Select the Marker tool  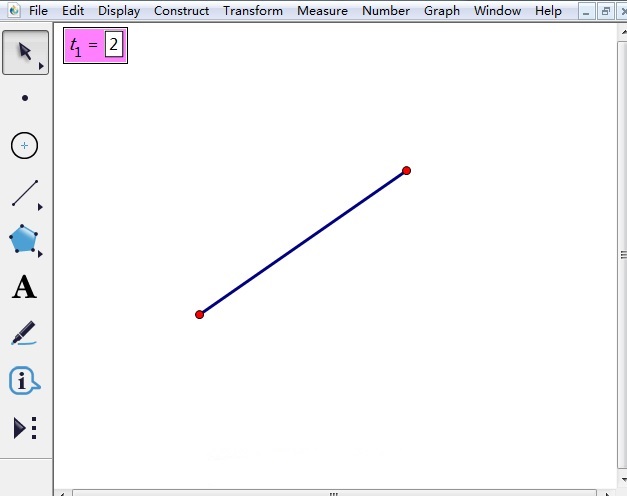tap(24, 333)
